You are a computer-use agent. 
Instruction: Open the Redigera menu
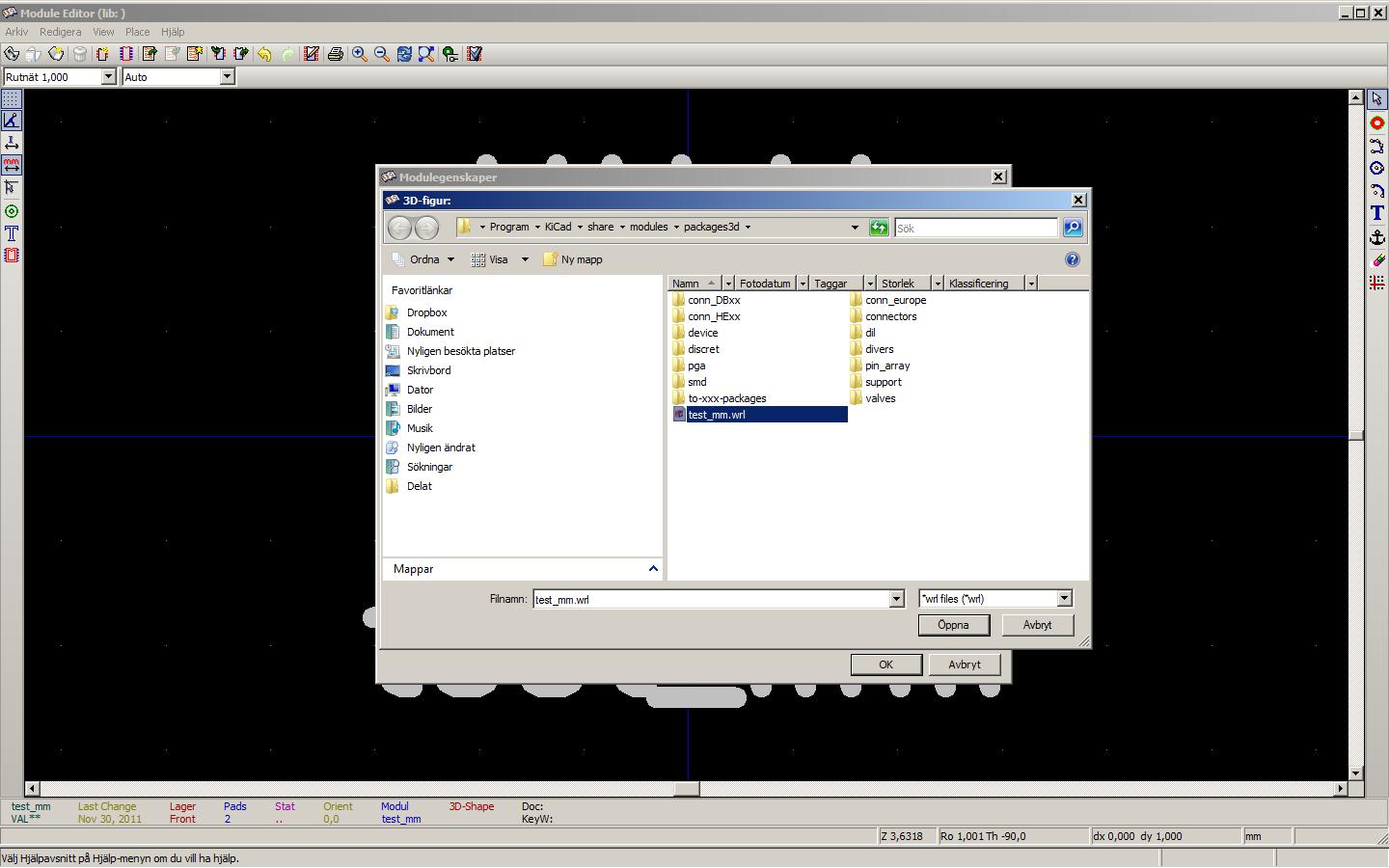(x=60, y=32)
